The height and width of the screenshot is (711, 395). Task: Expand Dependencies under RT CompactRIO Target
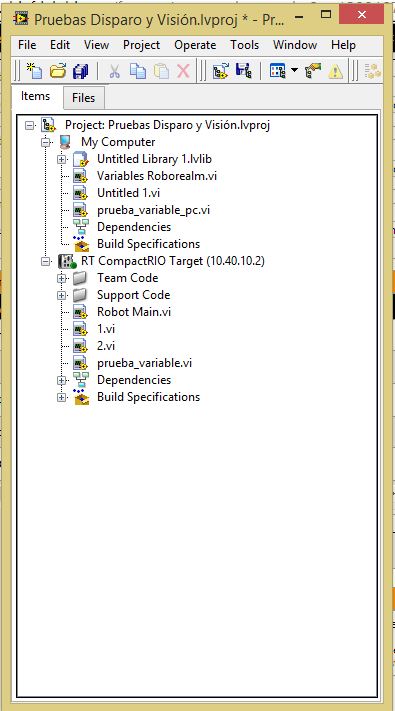pos(61,380)
